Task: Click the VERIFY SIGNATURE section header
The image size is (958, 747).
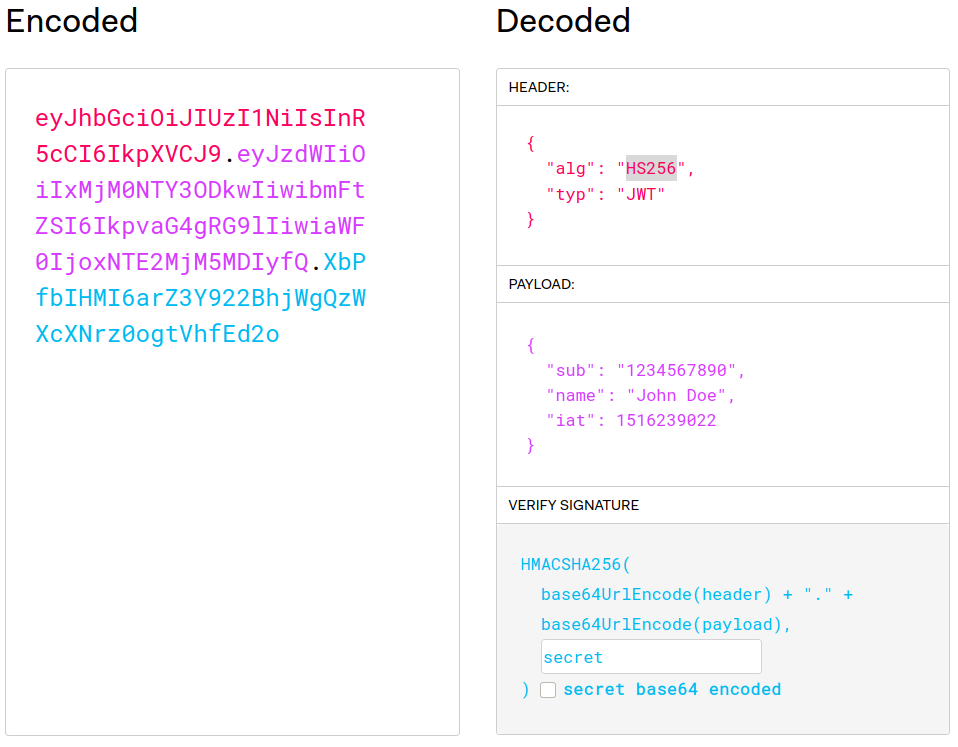Action: 571,505
